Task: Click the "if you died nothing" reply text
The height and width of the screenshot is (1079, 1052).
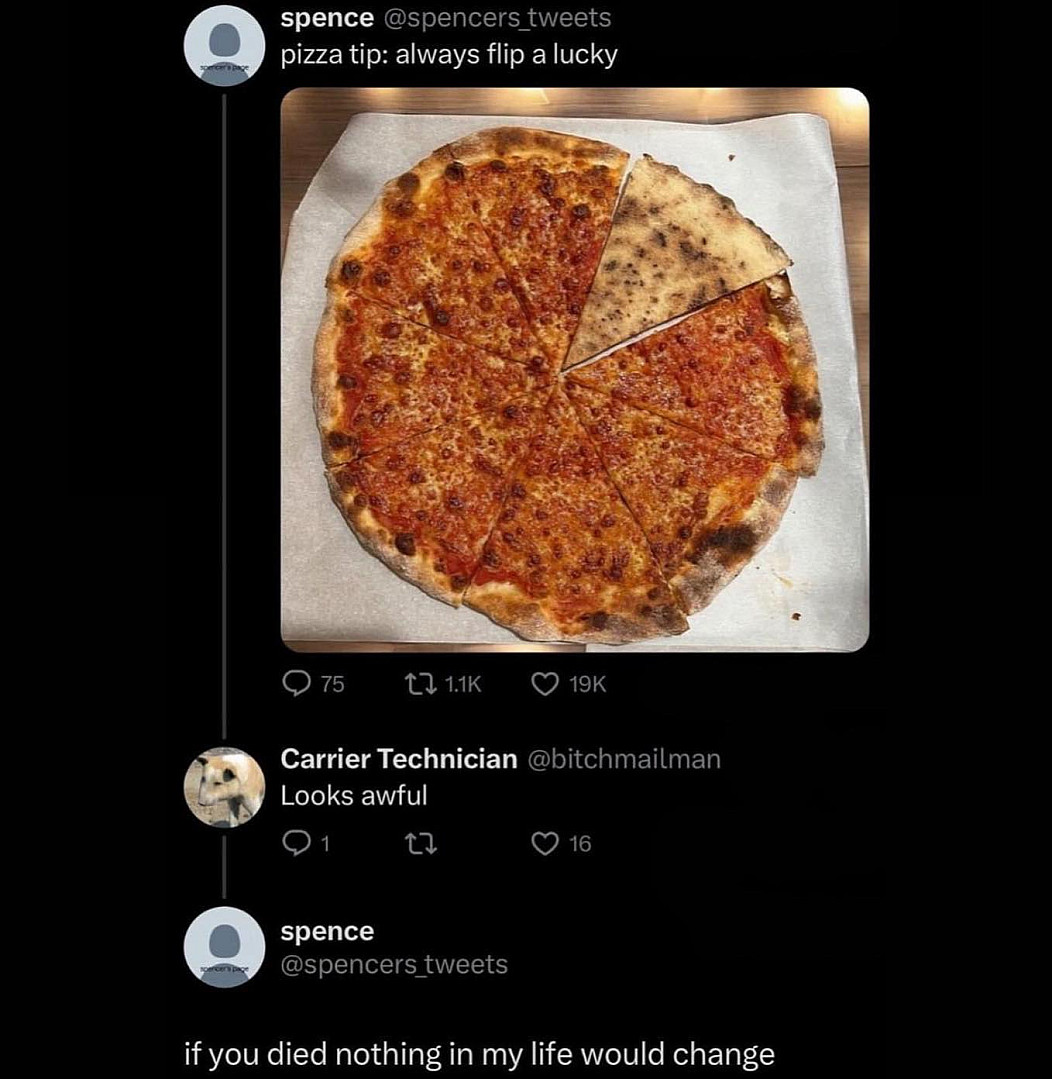Action: coord(479,1054)
